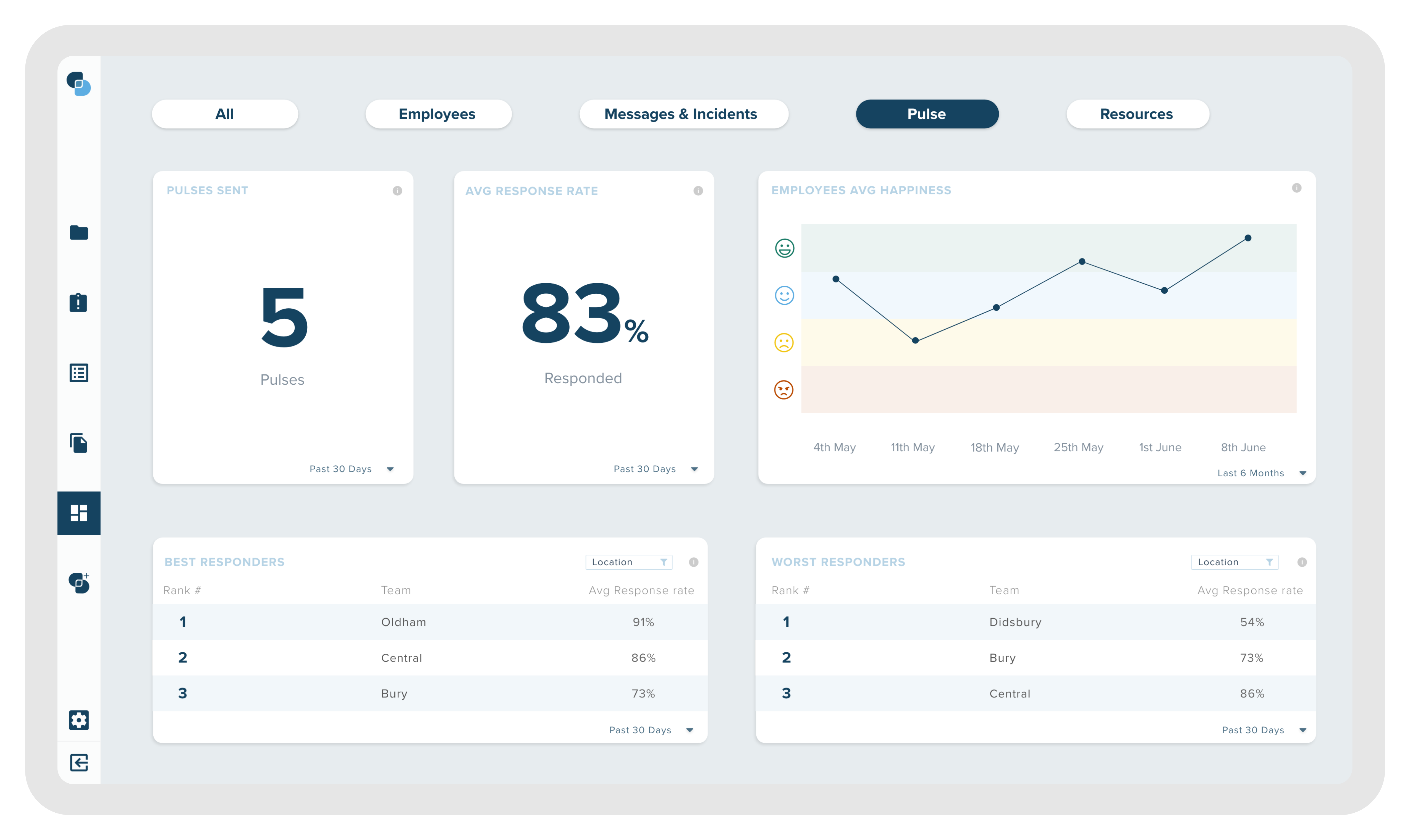Click the 54% response rate cell
Screen dimensions: 1410x840
click(1252, 621)
